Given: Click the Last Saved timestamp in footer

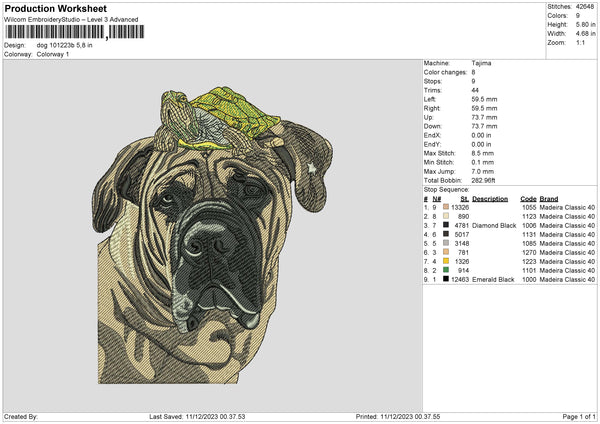Looking at the screenshot, I should click(x=197, y=416).
